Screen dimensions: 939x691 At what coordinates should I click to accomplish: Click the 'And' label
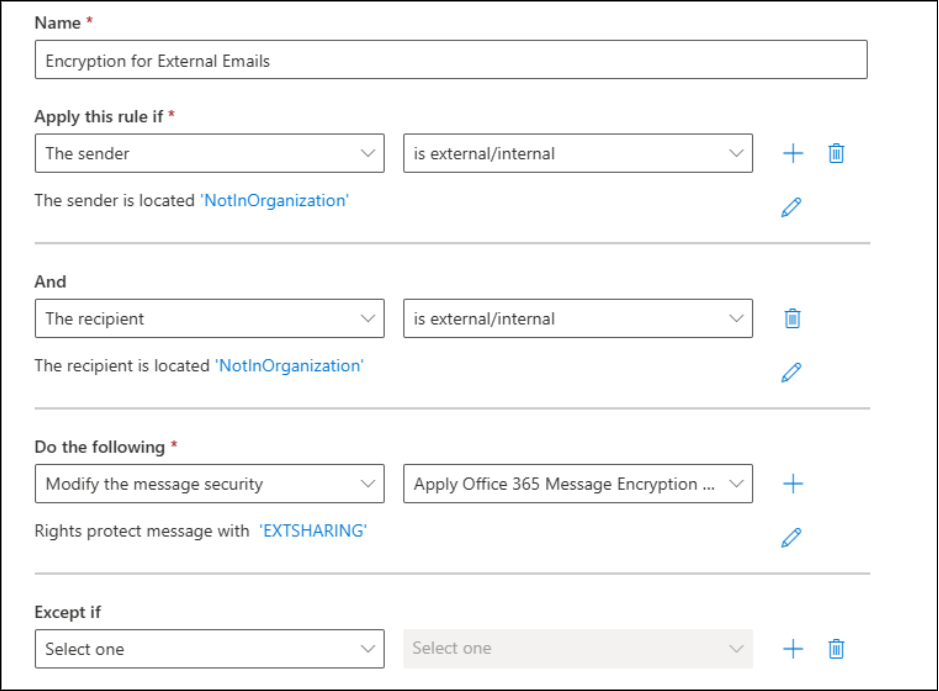pos(50,281)
